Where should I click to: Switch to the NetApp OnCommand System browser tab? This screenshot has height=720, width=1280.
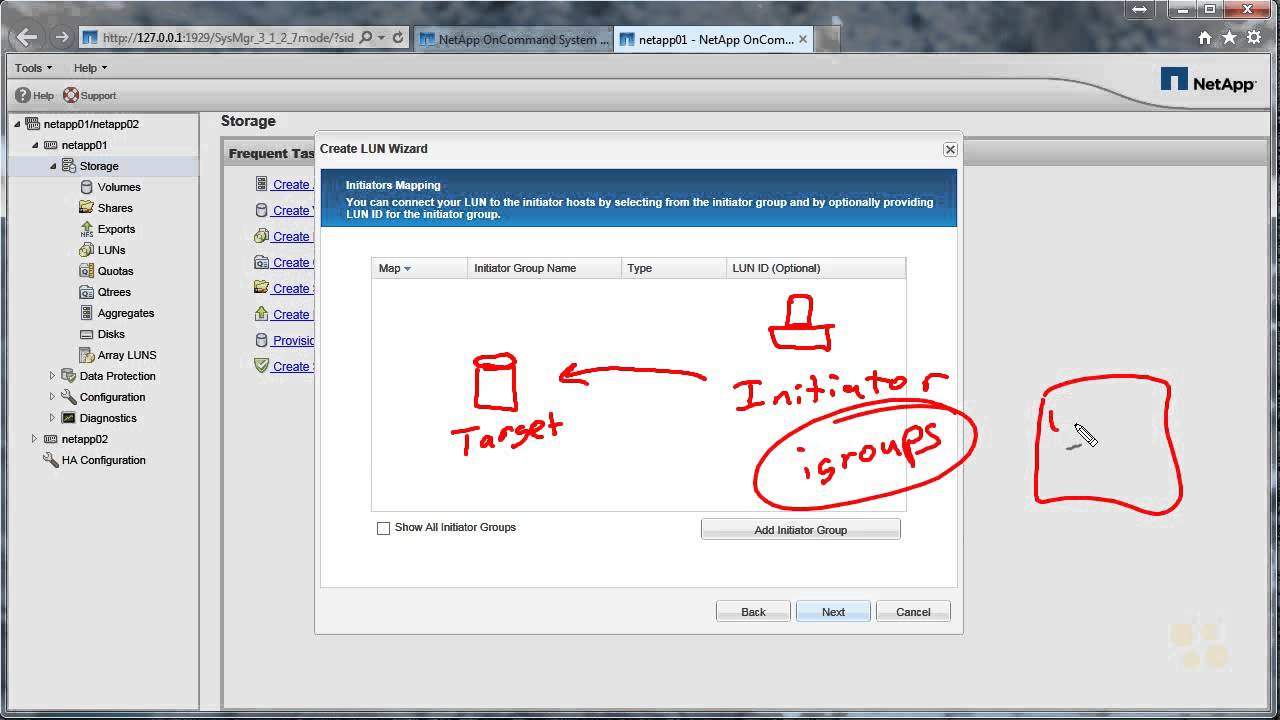coord(513,39)
